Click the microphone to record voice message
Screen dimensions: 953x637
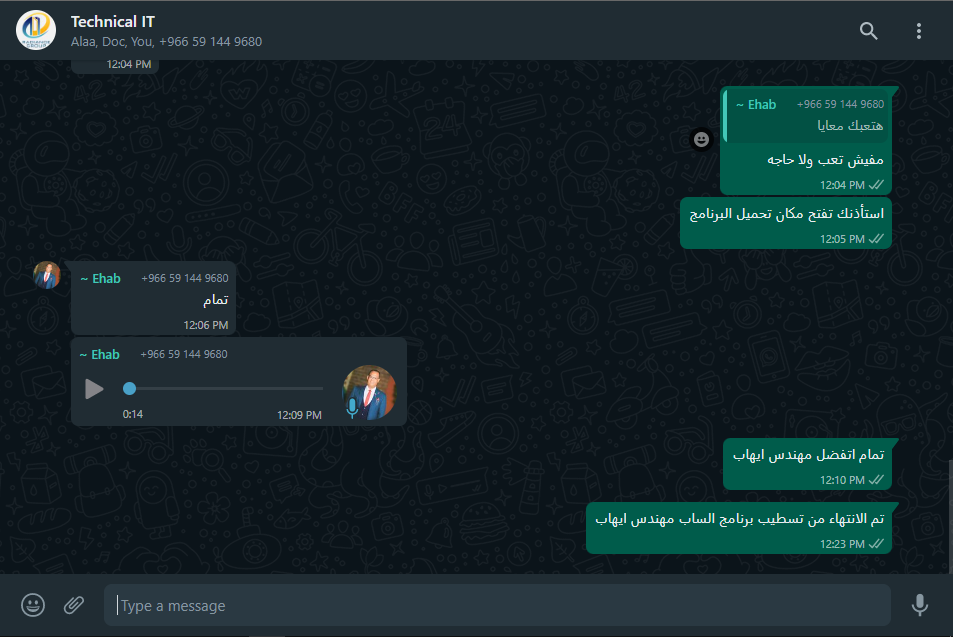[x=920, y=605]
